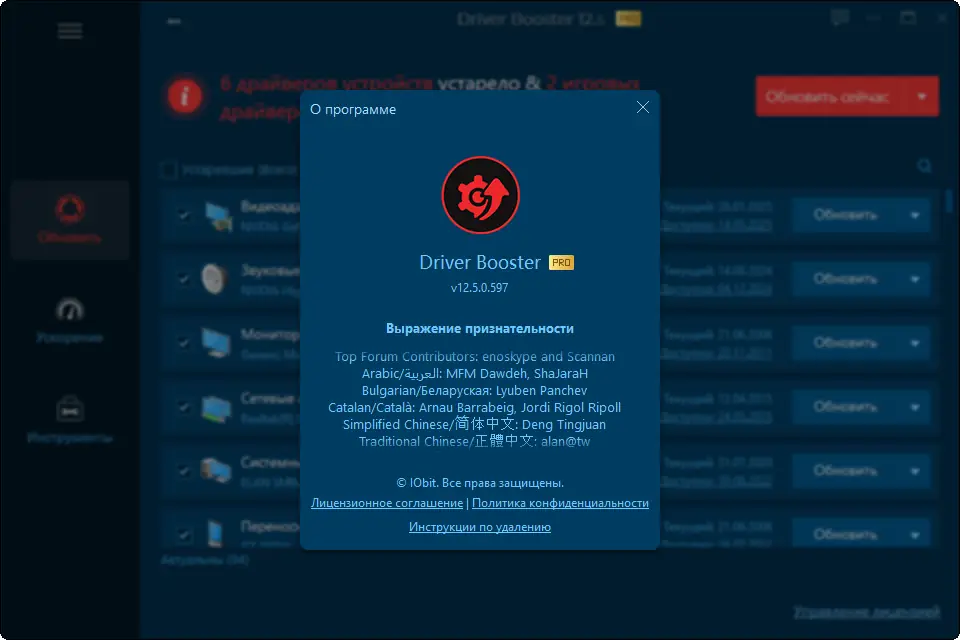The width and height of the screenshot is (960, 640).
Task: Click the back arrow in the main window header
Action: (174, 21)
